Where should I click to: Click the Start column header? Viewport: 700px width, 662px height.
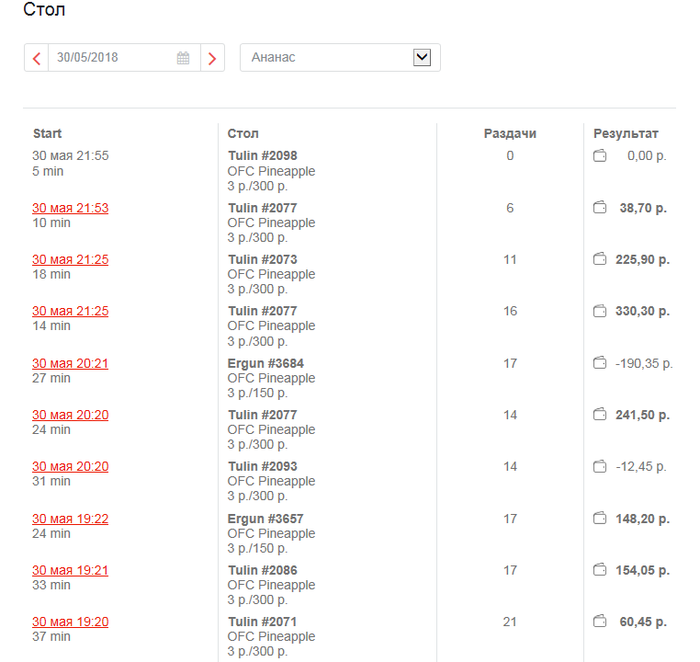click(47, 134)
